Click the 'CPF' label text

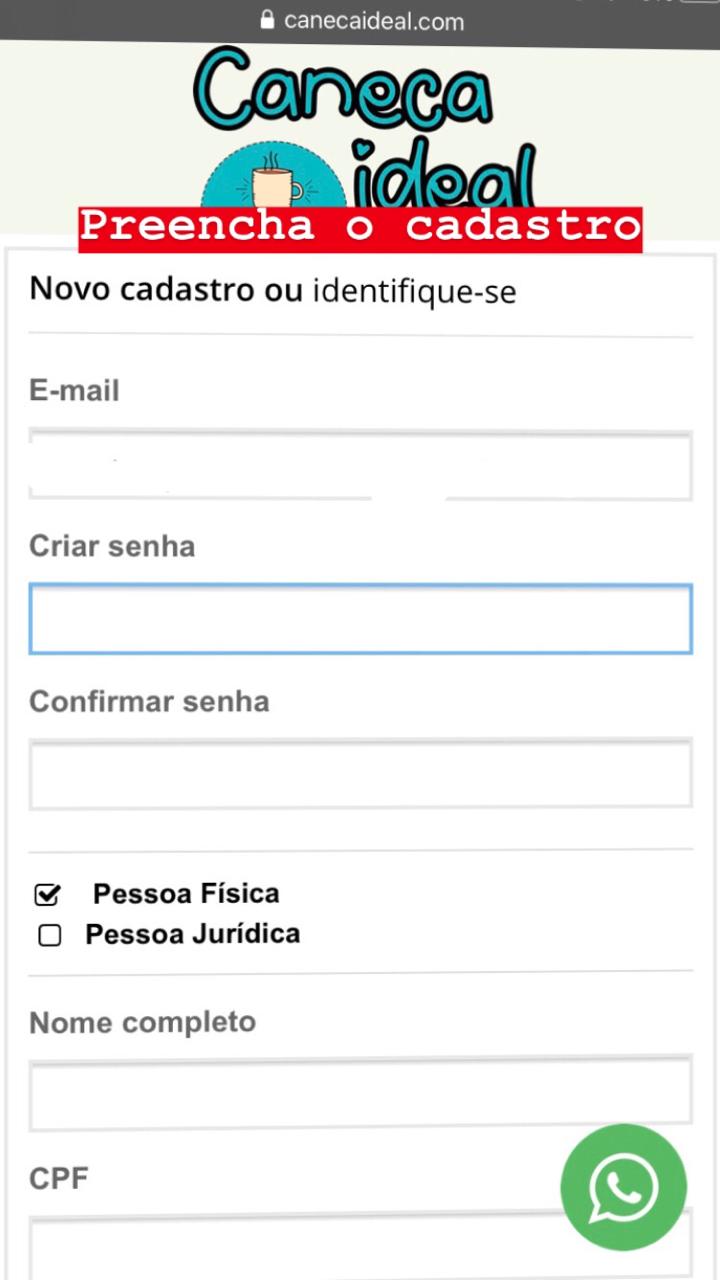click(x=59, y=1178)
